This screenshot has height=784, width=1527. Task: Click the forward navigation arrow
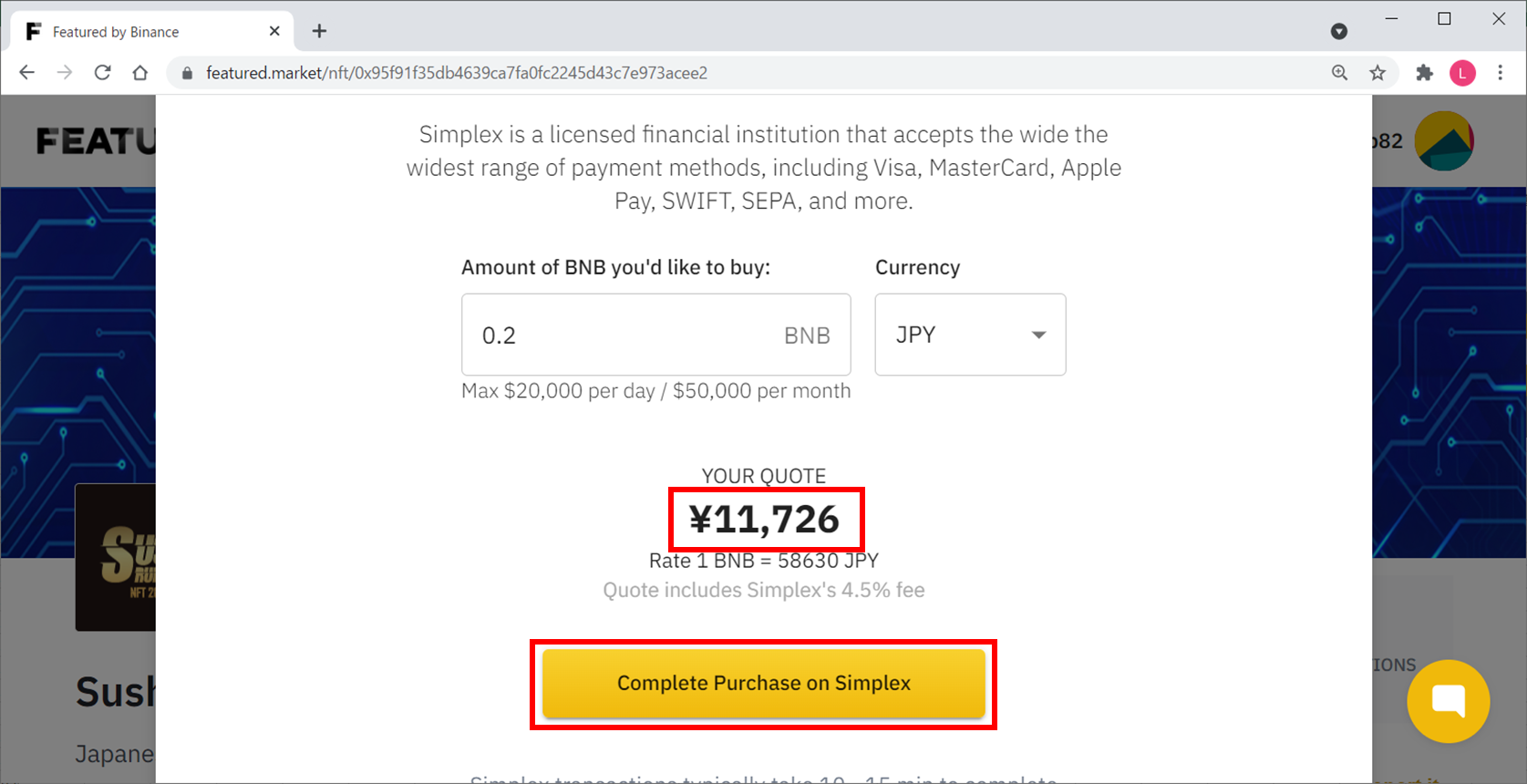point(64,73)
